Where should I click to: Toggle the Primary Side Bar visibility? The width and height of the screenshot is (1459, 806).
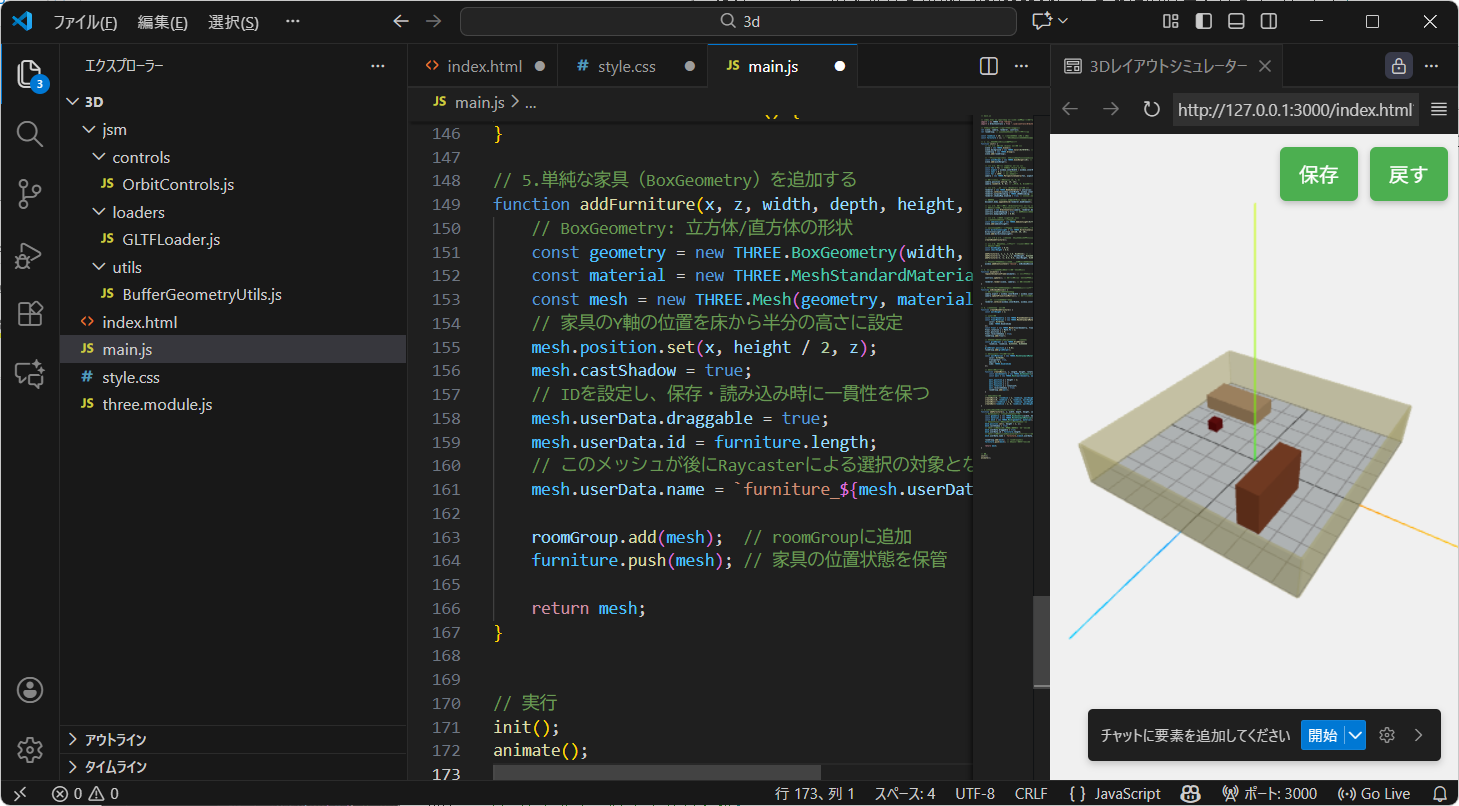click(x=1203, y=20)
